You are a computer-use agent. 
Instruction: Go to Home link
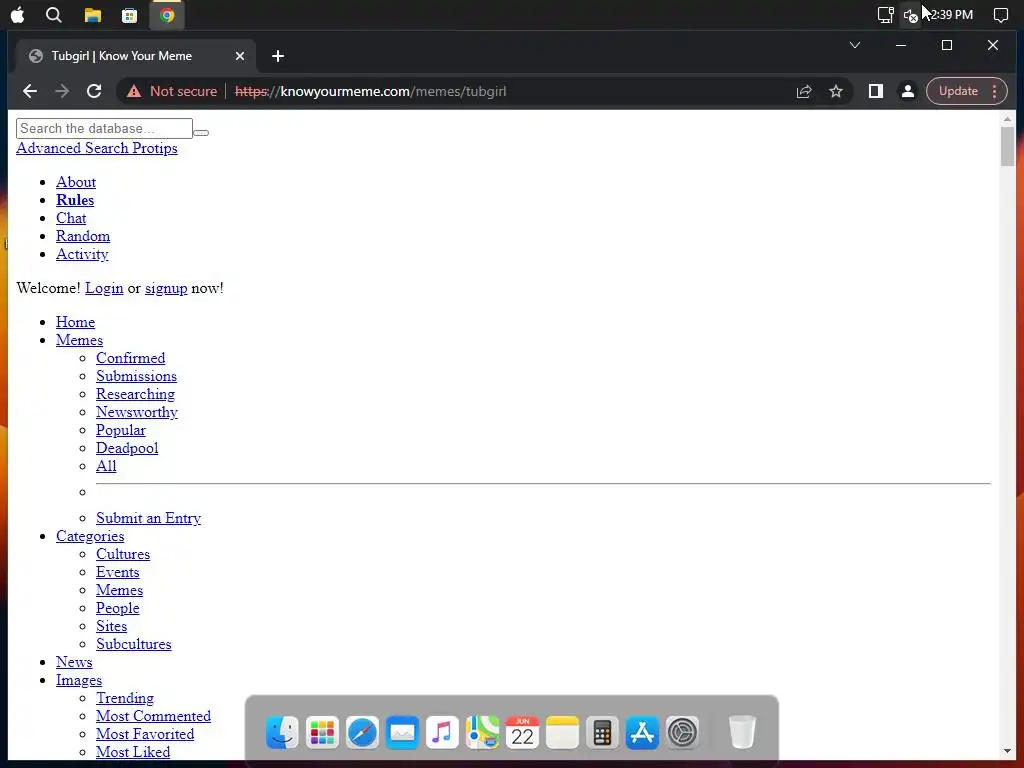click(x=75, y=322)
